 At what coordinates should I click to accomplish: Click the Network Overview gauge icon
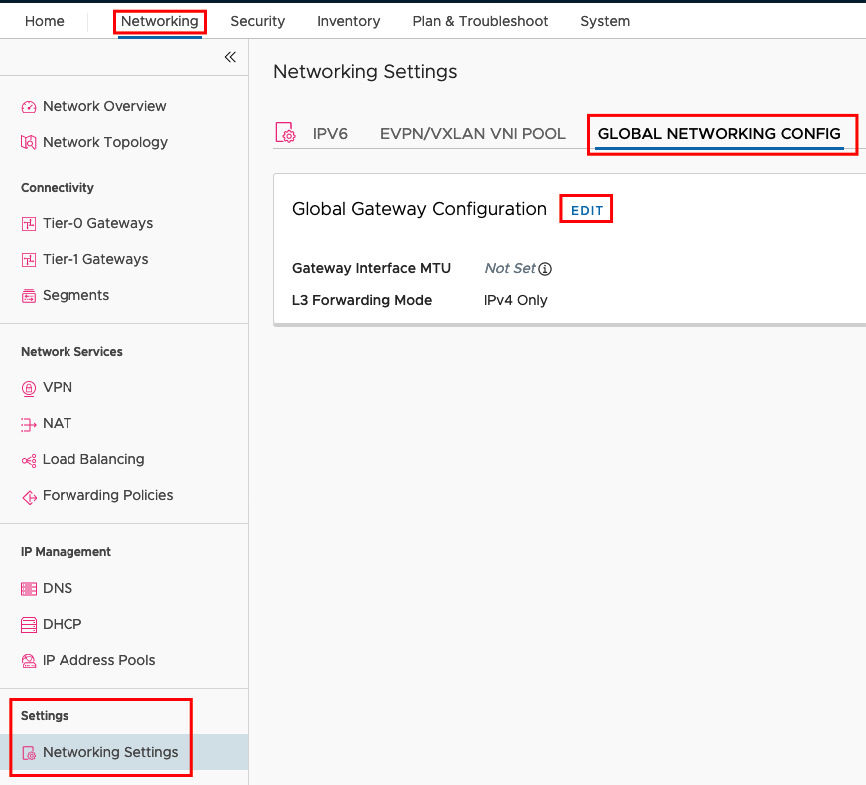(29, 107)
